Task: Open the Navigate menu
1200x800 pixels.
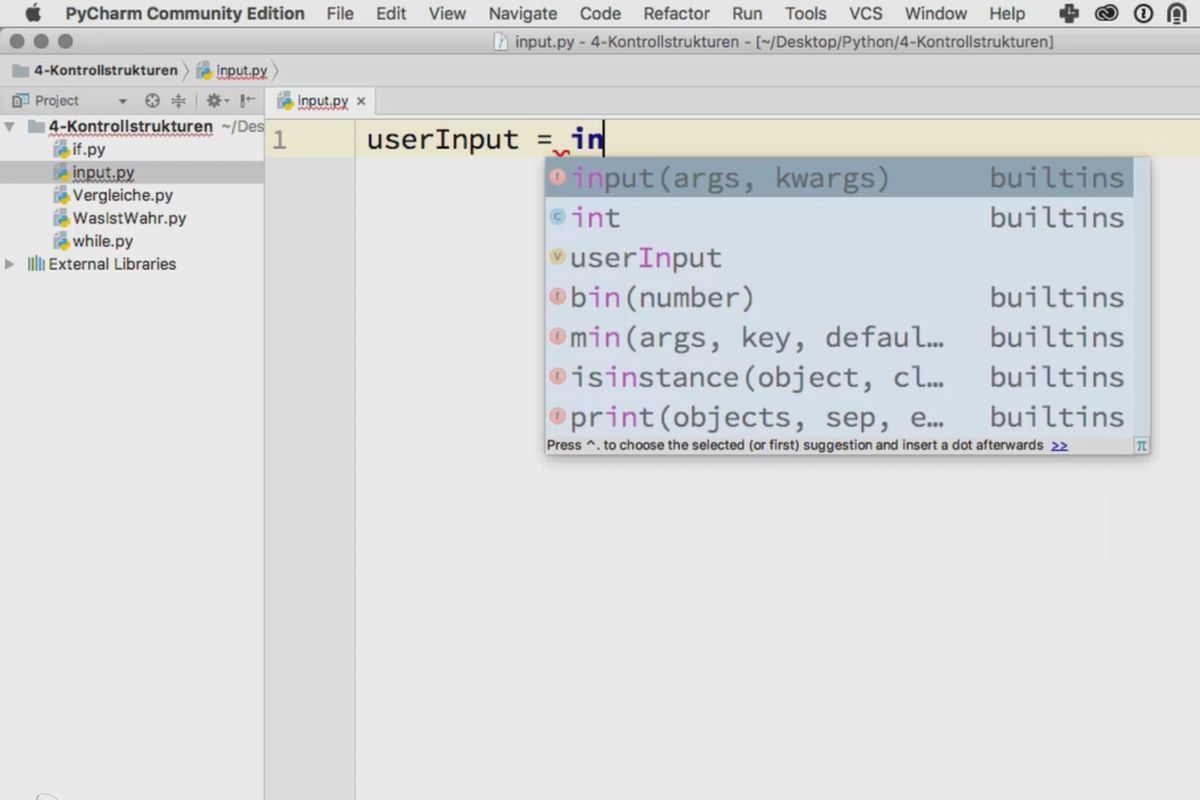Action: [x=523, y=13]
